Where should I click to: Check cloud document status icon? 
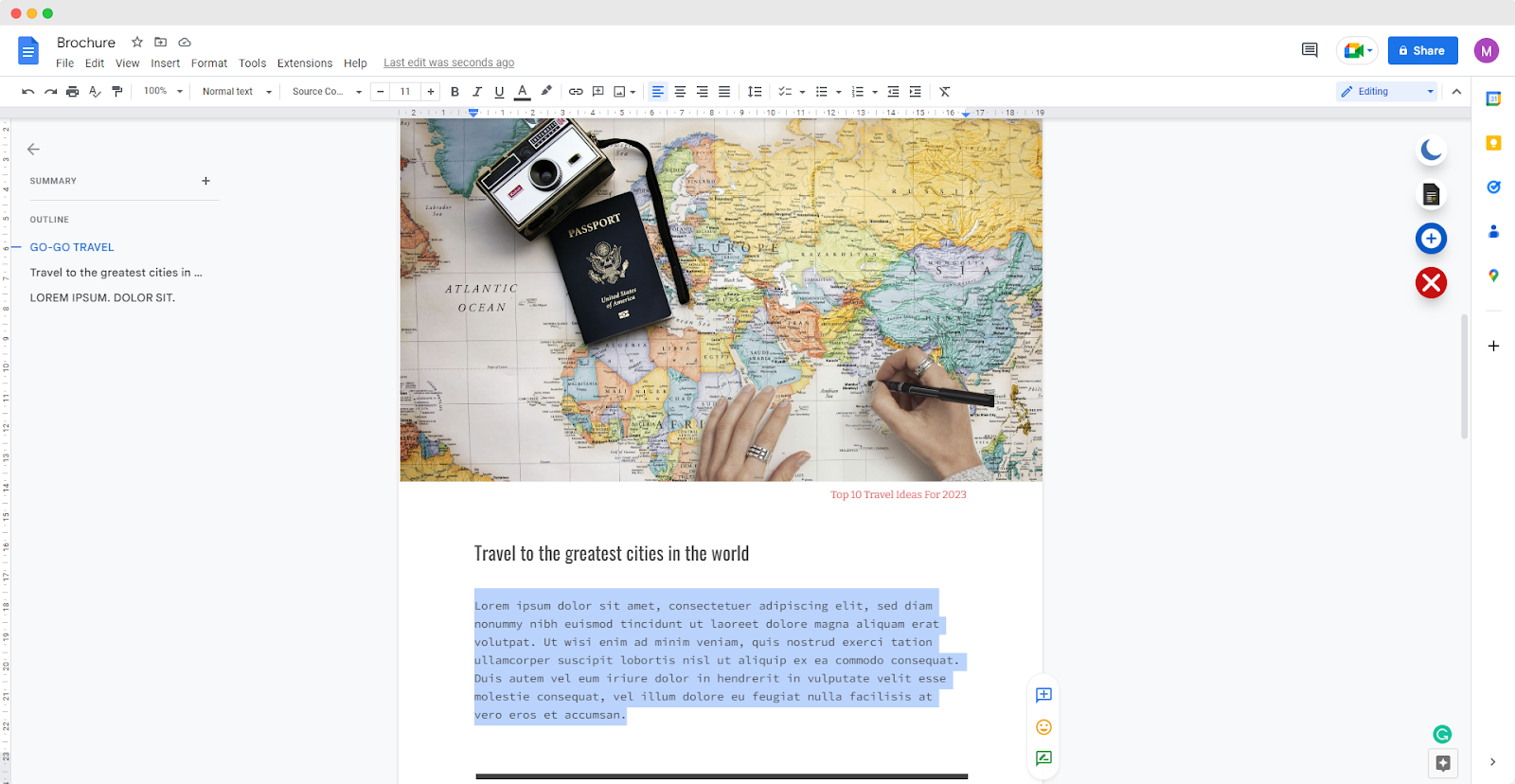pos(185,43)
